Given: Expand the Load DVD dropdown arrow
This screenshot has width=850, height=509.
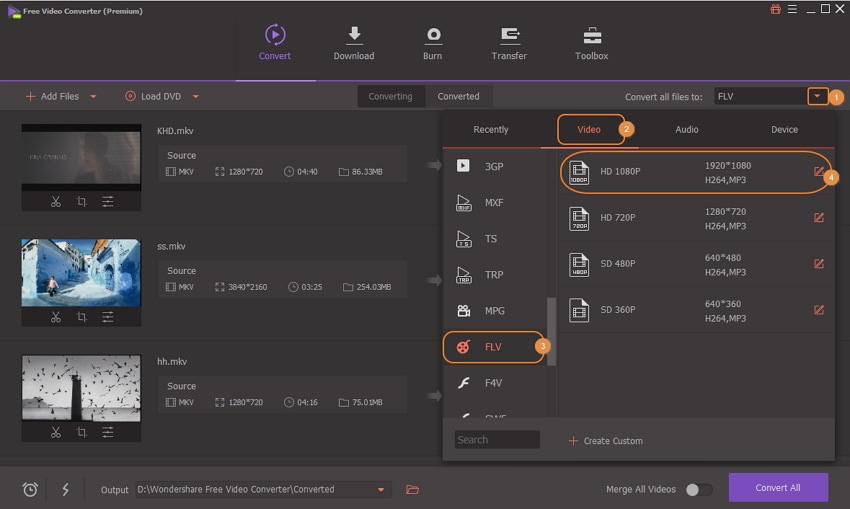Looking at the screenshot, I should 196,96.
